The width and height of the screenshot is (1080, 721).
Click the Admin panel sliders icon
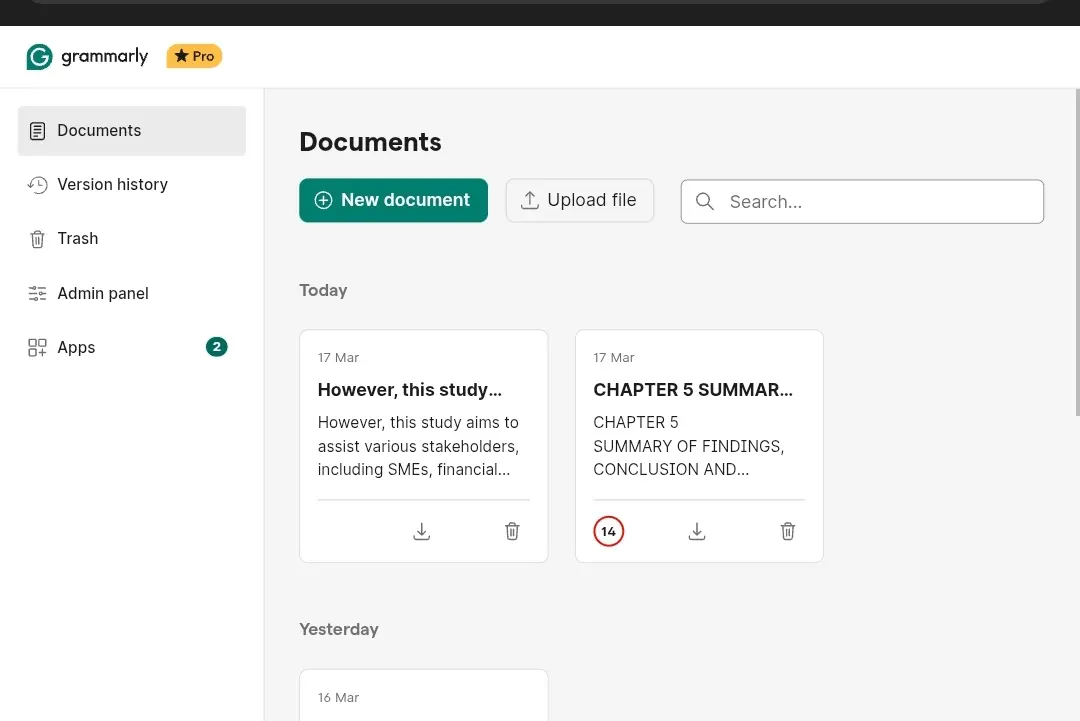(x=37, y=293)
